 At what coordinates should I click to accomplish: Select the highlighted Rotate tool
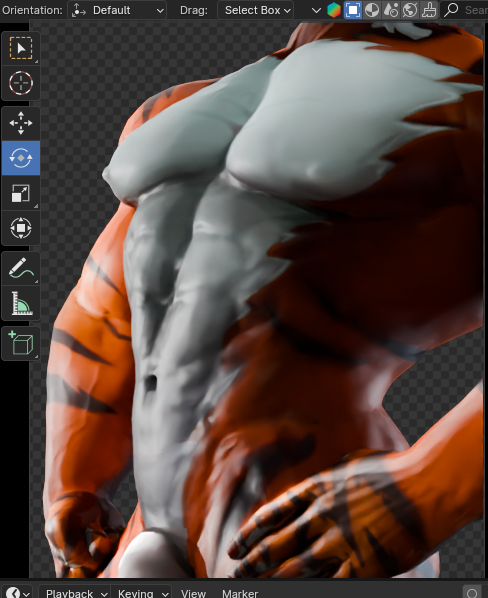tap(21, 158)
